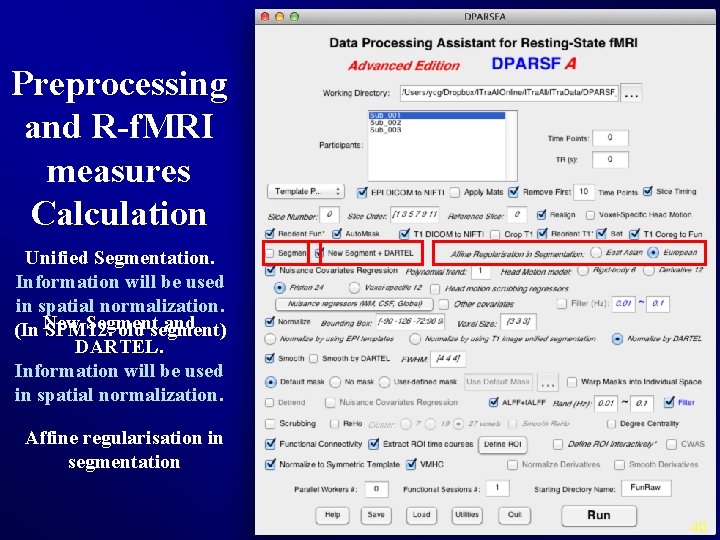Enable Smooth by DARTEL checkbox
The width and height of the screenshot is (720, 540).
pyautogui.click(x=314, y=358)
